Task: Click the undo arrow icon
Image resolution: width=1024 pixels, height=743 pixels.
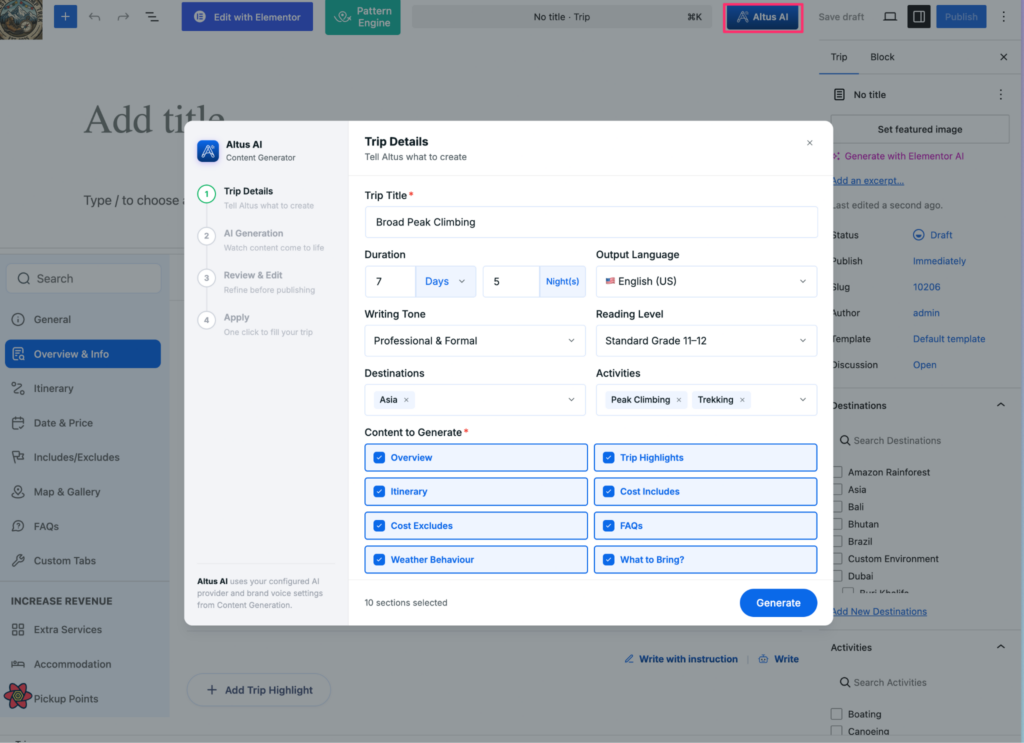Action: click(x=95, y=16)
